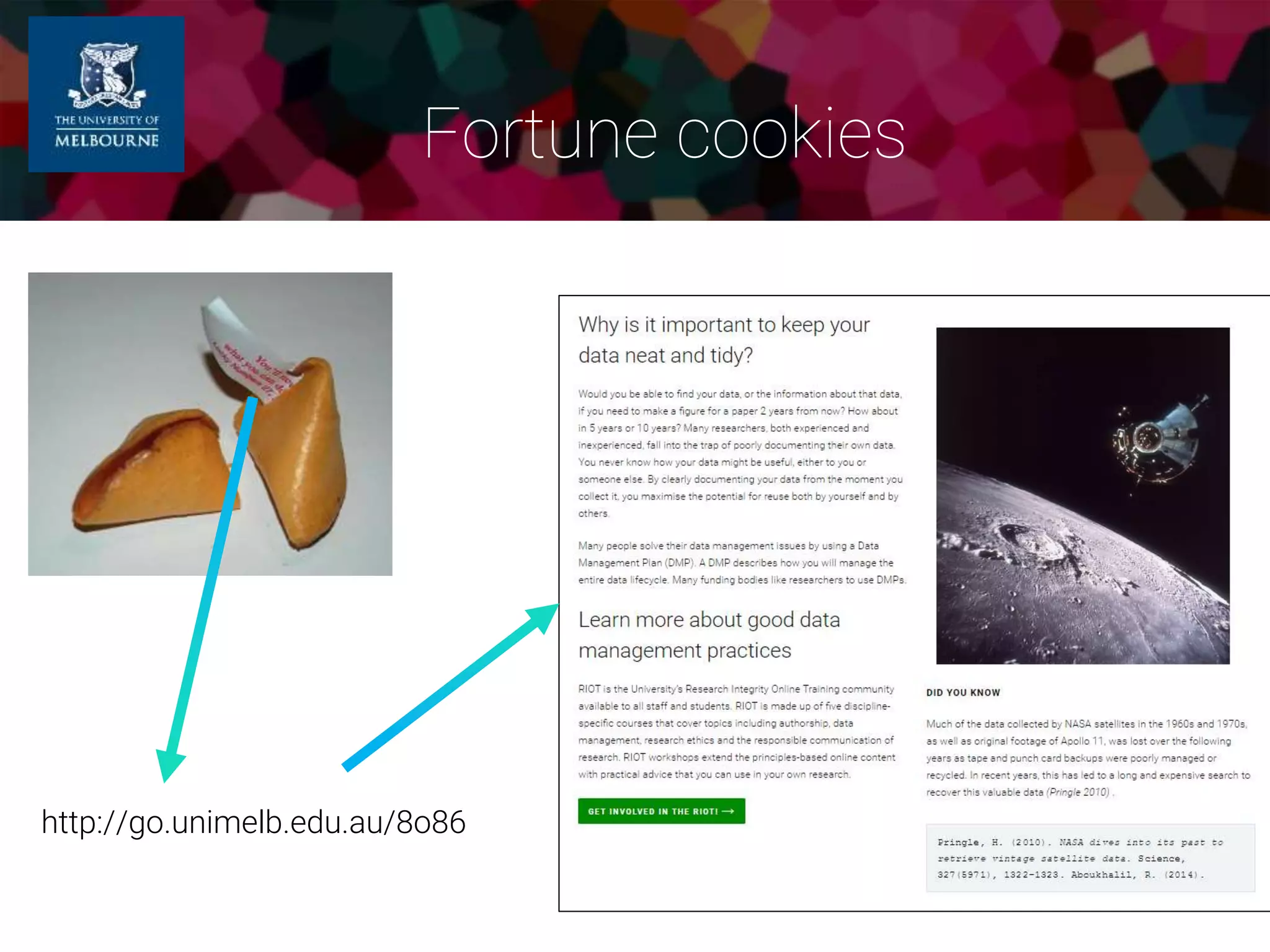Click the NASA satellites data paragraph

point(1088,758)
